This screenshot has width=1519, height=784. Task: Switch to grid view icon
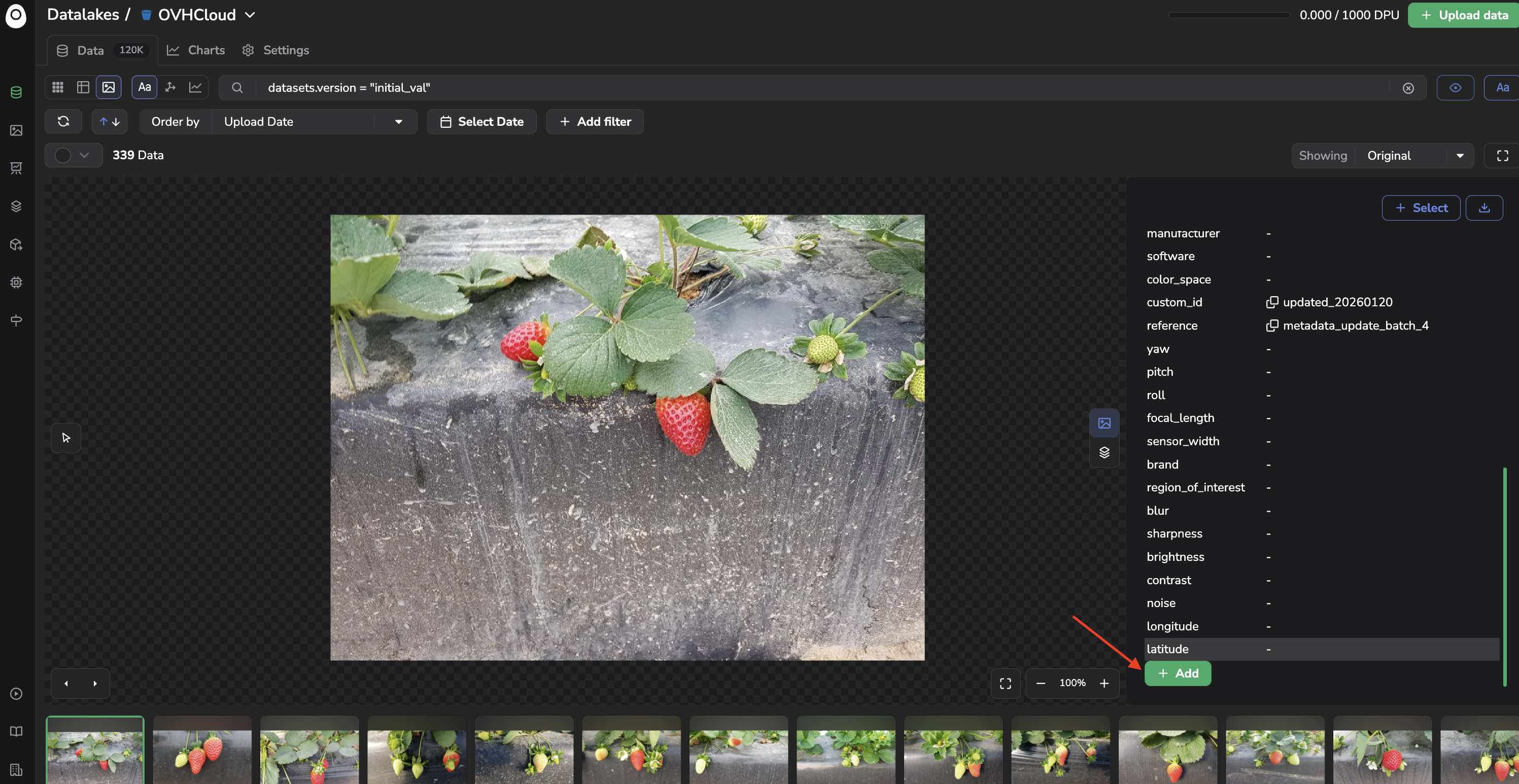point(58,87)
